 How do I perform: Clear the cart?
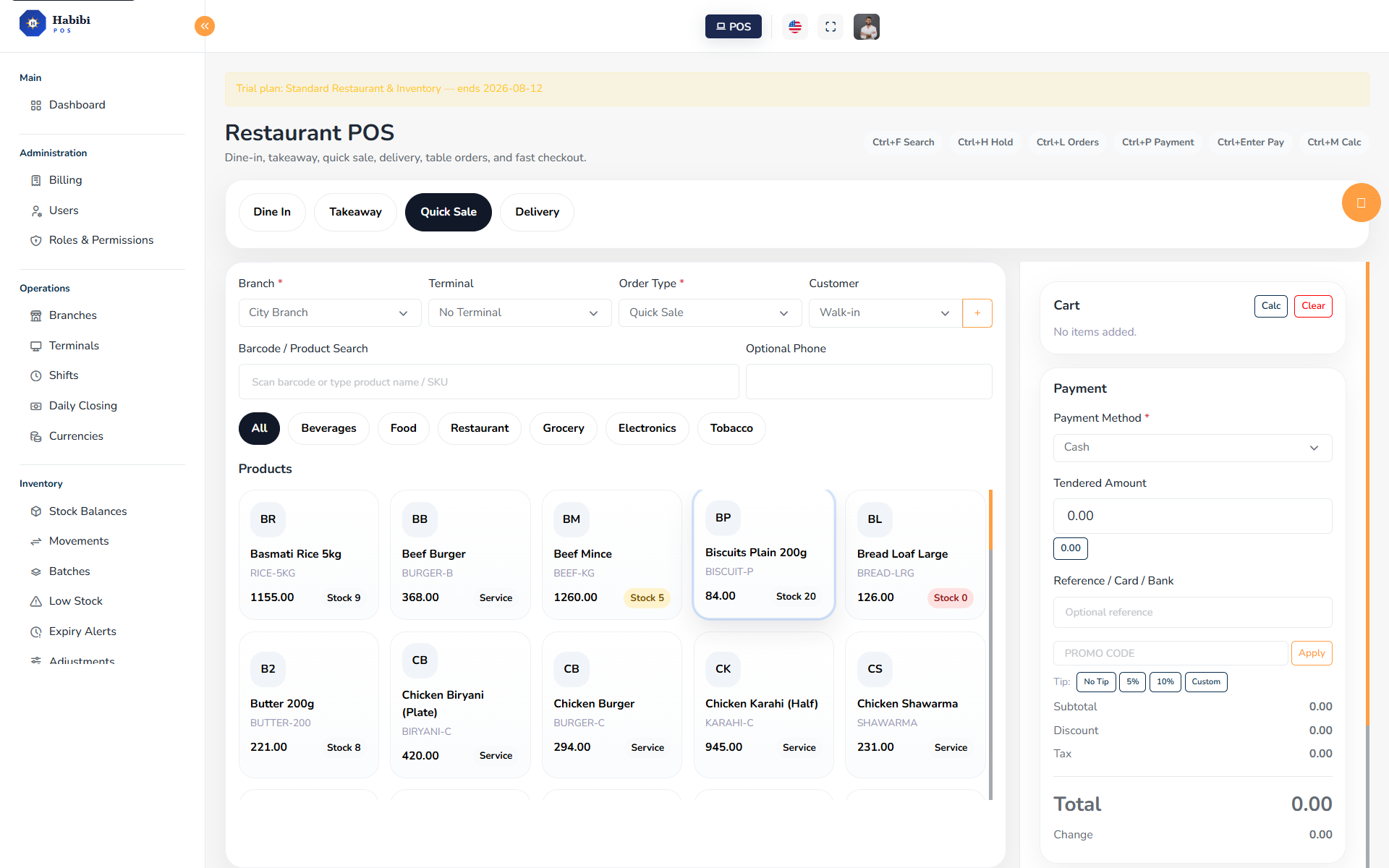(1313, 306)
